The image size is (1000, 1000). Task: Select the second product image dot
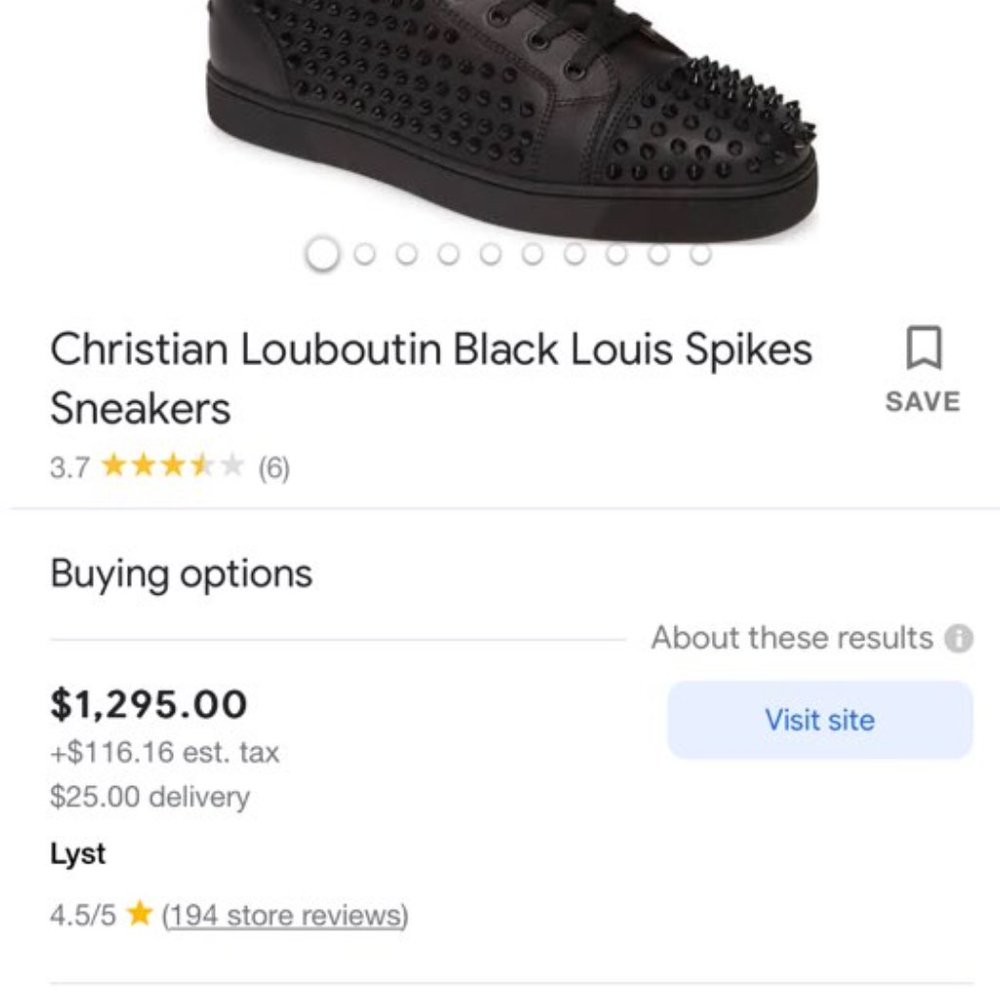pyautogui.click(x=362, y=253)
